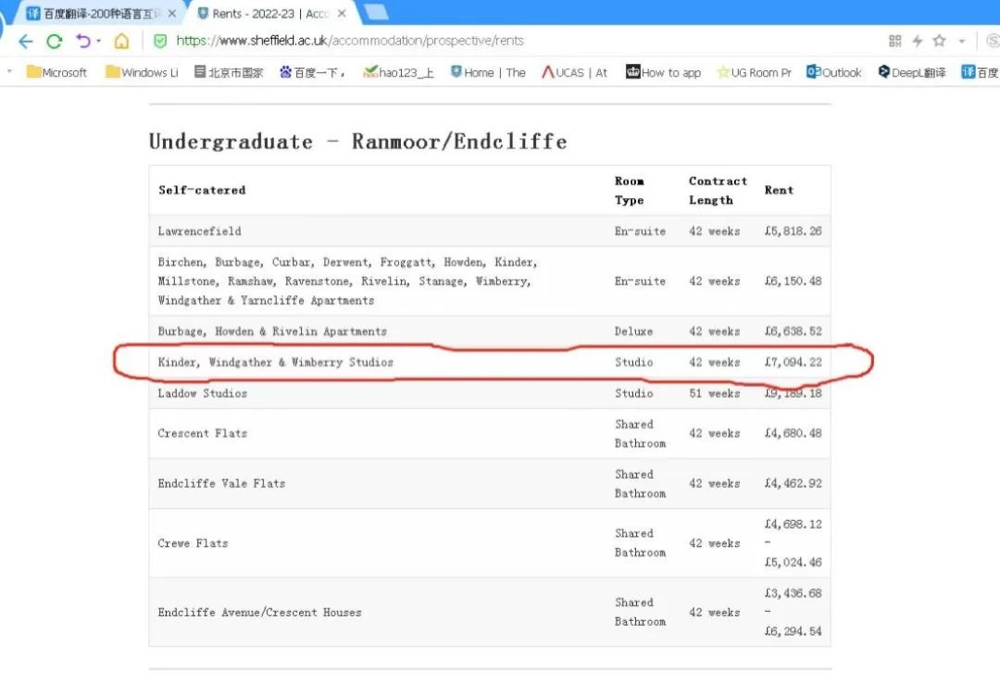The height and width of the screenshot is (684, 1000).
Task: Click the lightning speed-mode icon
Action: [917, 41]
